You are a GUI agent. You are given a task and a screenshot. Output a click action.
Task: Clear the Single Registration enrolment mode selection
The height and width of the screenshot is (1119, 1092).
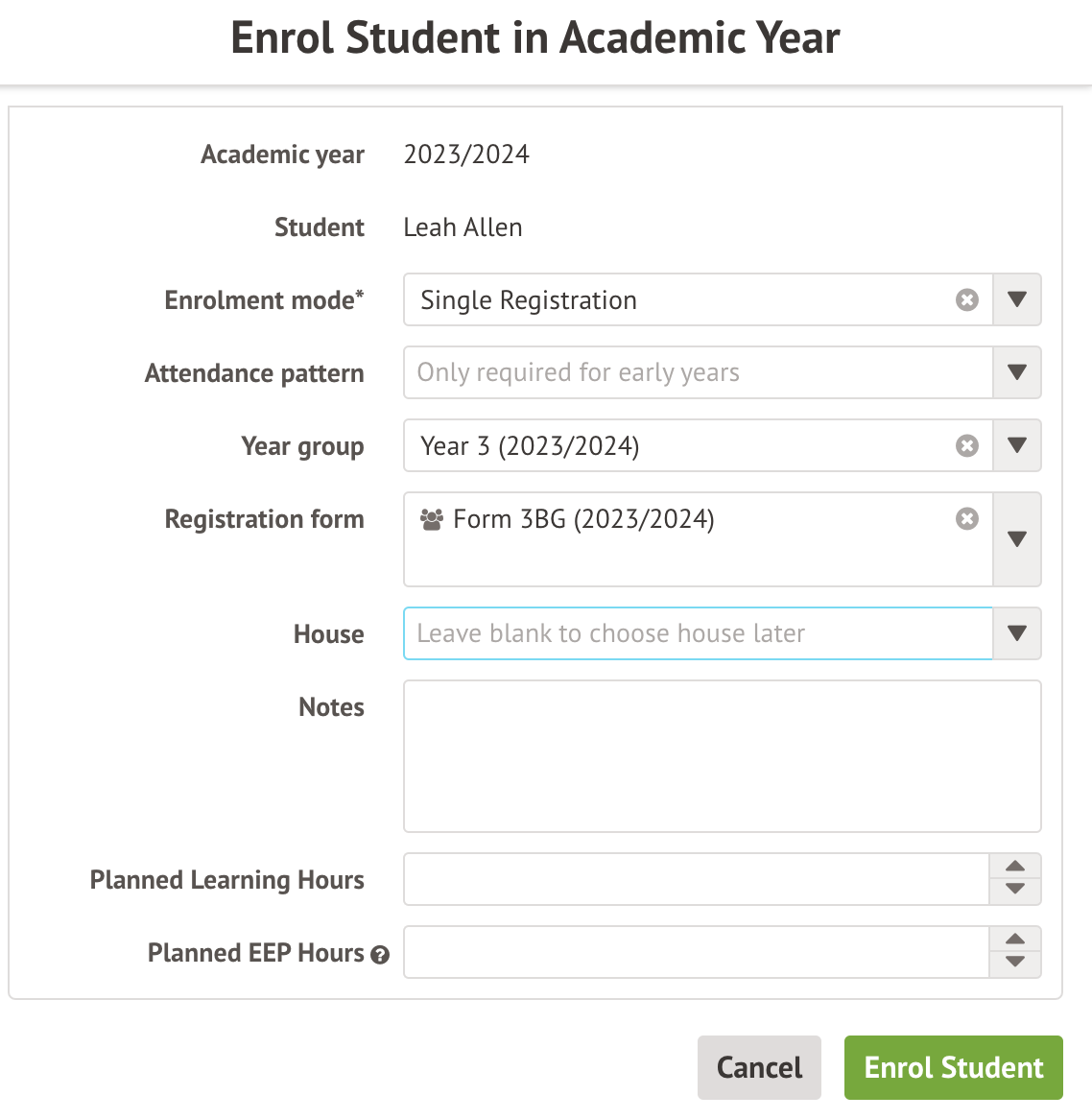coord(967,300)
